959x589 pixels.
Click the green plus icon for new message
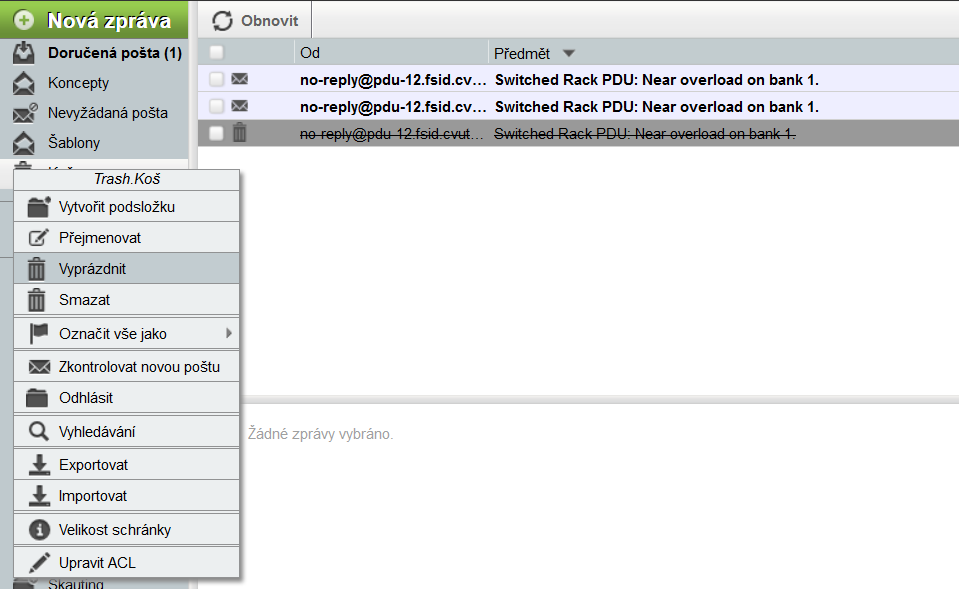click(x=24, y=20)
